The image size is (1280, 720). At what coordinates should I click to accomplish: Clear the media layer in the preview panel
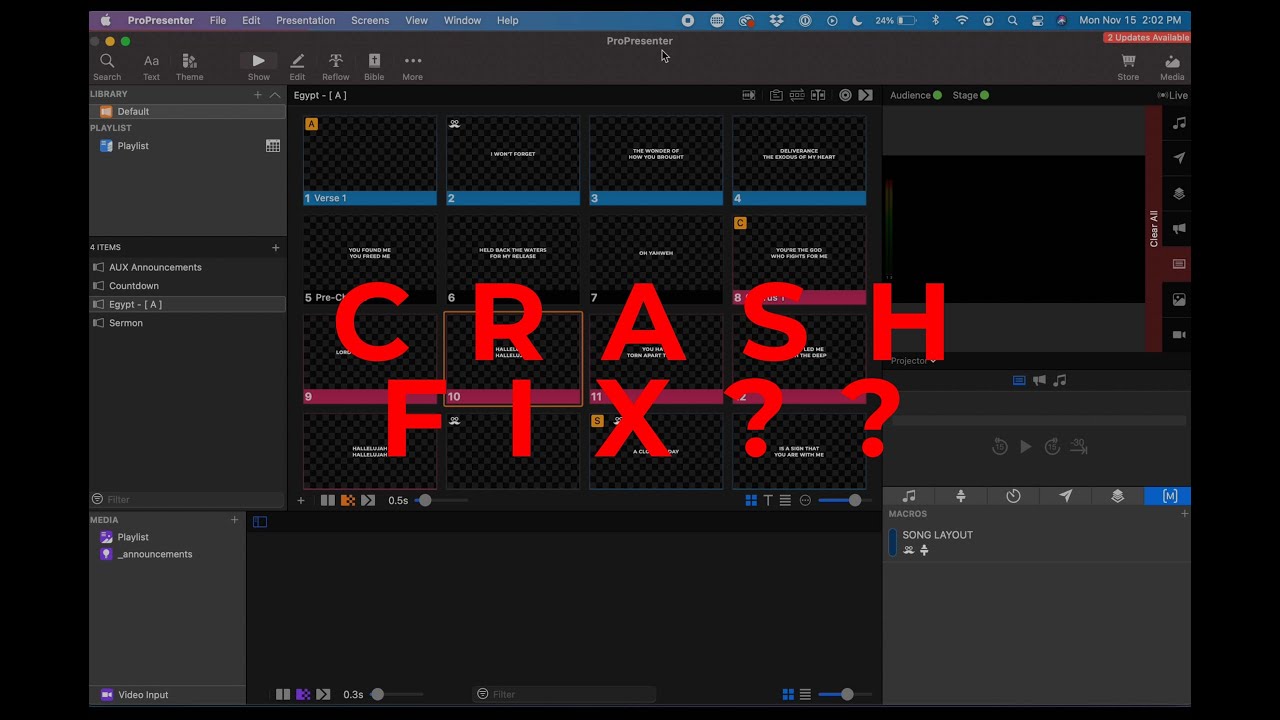pos(1179,299)
